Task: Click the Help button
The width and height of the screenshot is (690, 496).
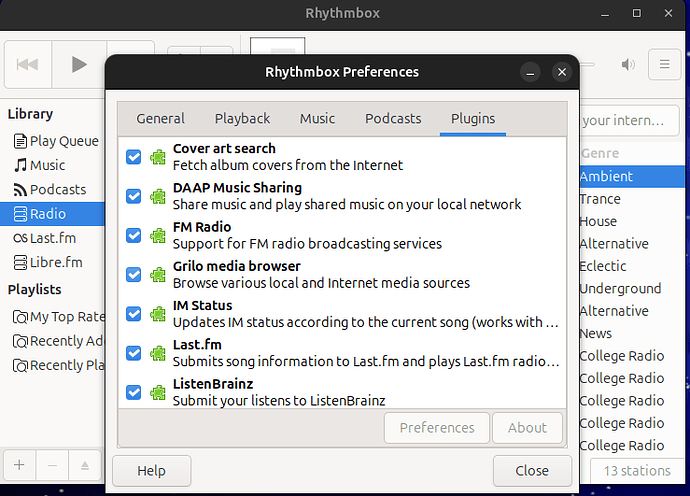Action: (151, 471)
